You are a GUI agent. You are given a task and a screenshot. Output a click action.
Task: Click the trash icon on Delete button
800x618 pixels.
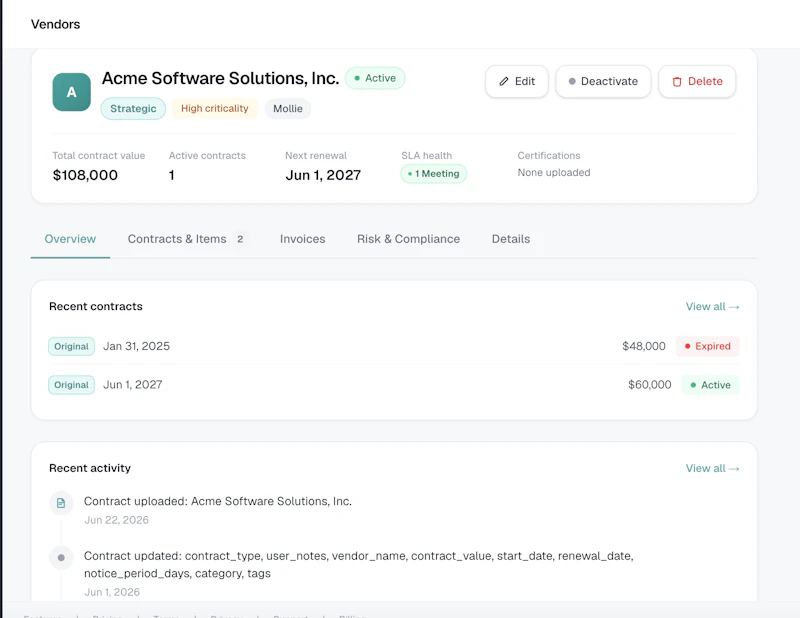677,82
